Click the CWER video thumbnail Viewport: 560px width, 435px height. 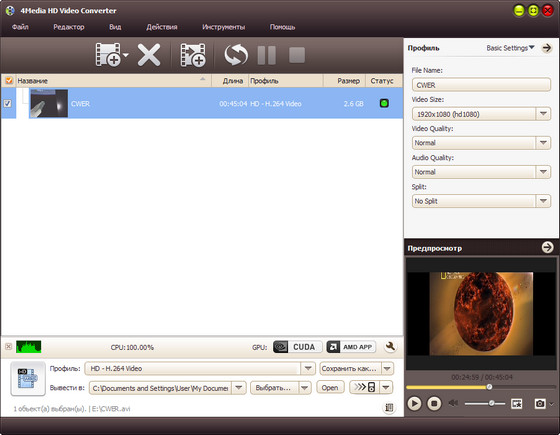coord(49,103)
